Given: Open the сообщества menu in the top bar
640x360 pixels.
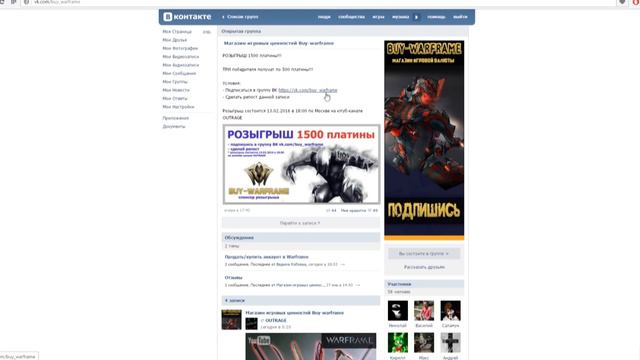Looking at the screenshot, I should click(x=351, y=17).
